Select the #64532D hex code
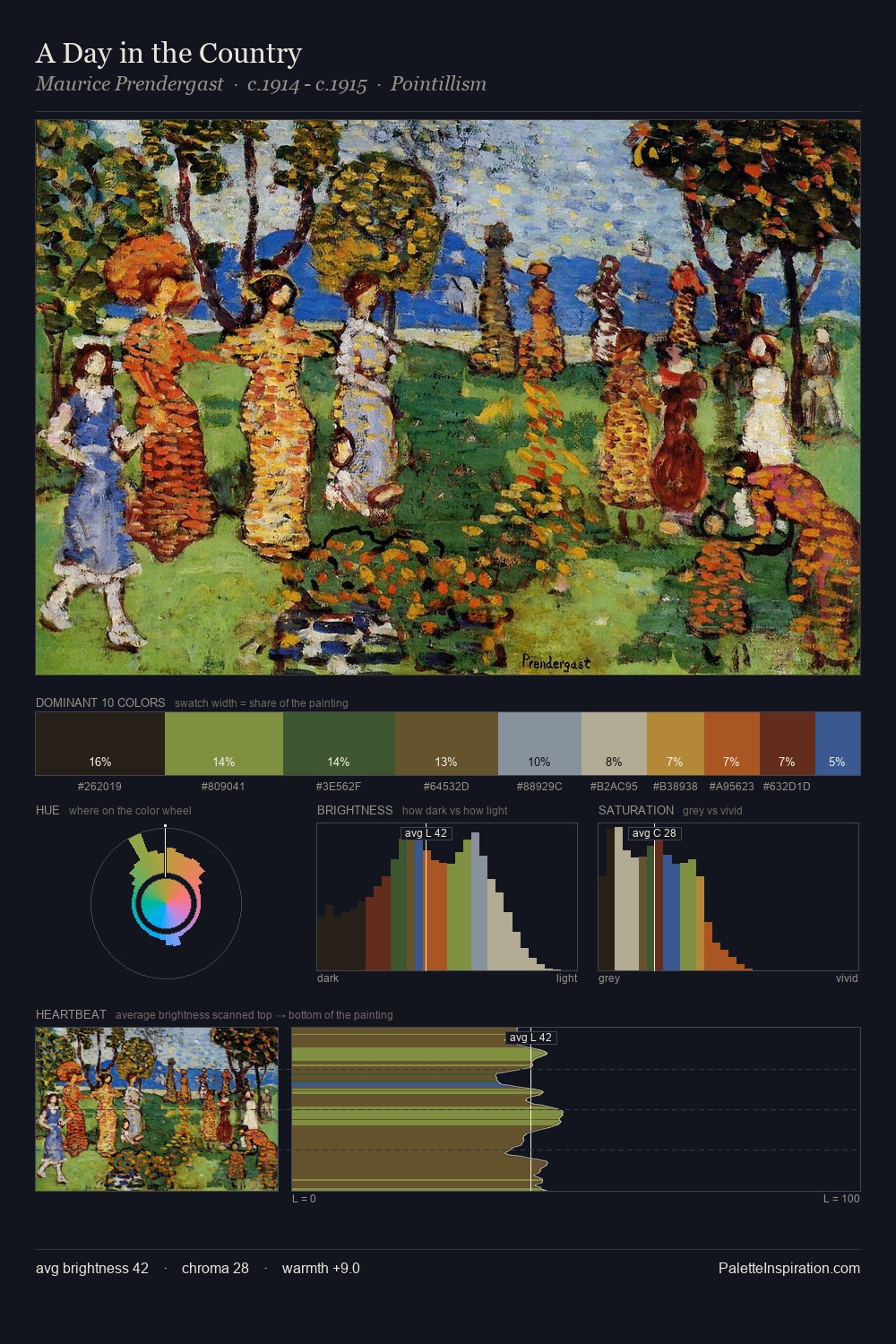 (x=446, y=787)
